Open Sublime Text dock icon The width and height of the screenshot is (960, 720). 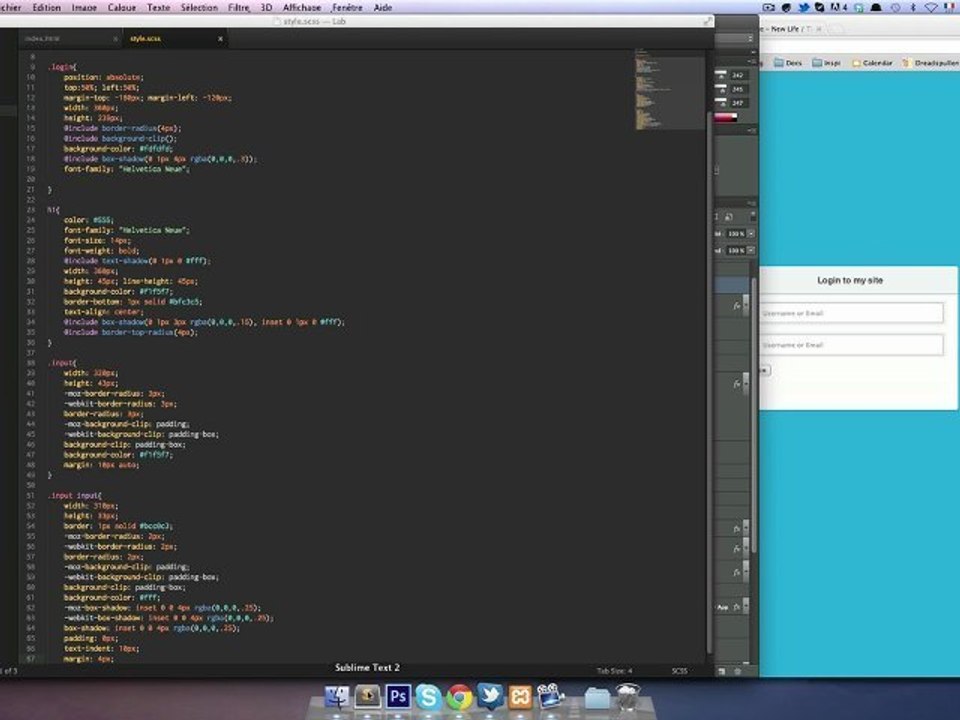click(367, 697)
